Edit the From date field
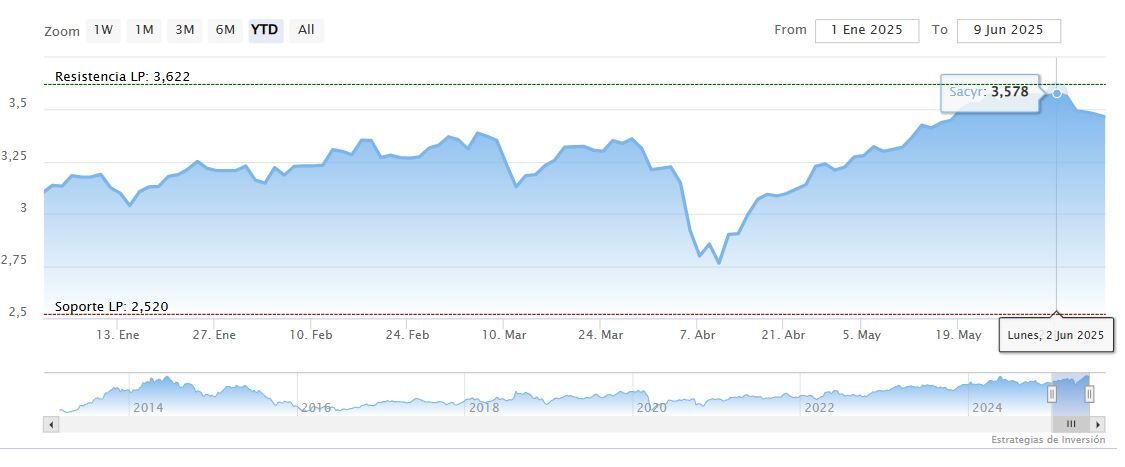 pos(866,30)
